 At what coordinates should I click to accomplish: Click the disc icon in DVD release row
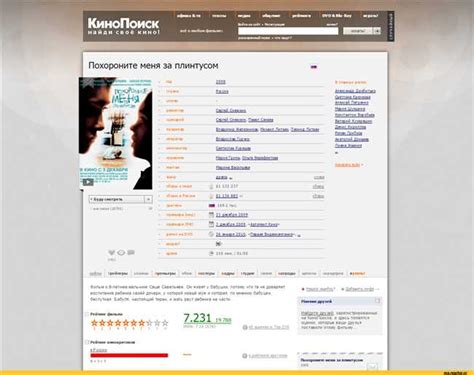click(x=211, y=234)
